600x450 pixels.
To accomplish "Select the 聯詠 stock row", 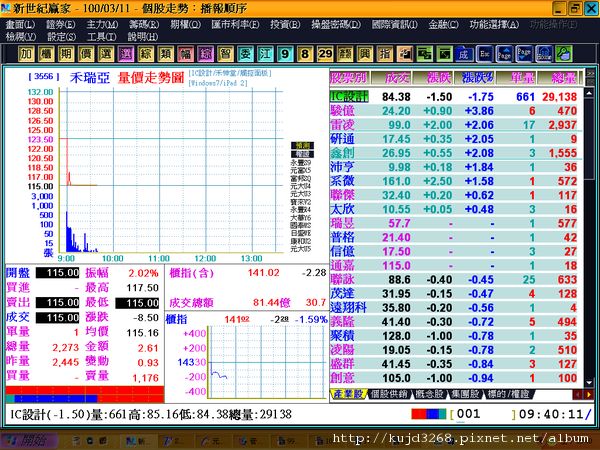I will 456,279.
